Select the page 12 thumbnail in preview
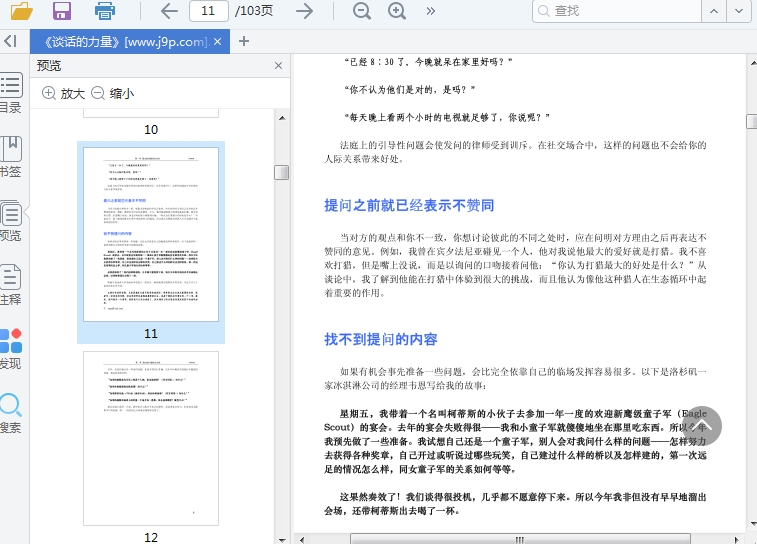 pyautogui.click(x=151, y=438)
